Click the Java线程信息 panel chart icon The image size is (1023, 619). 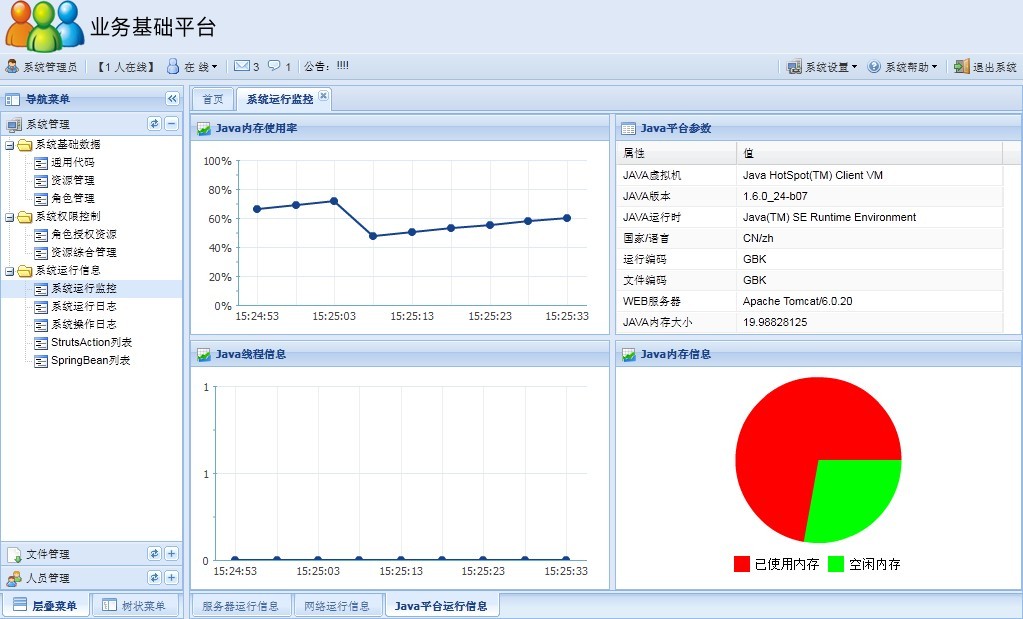204,354
